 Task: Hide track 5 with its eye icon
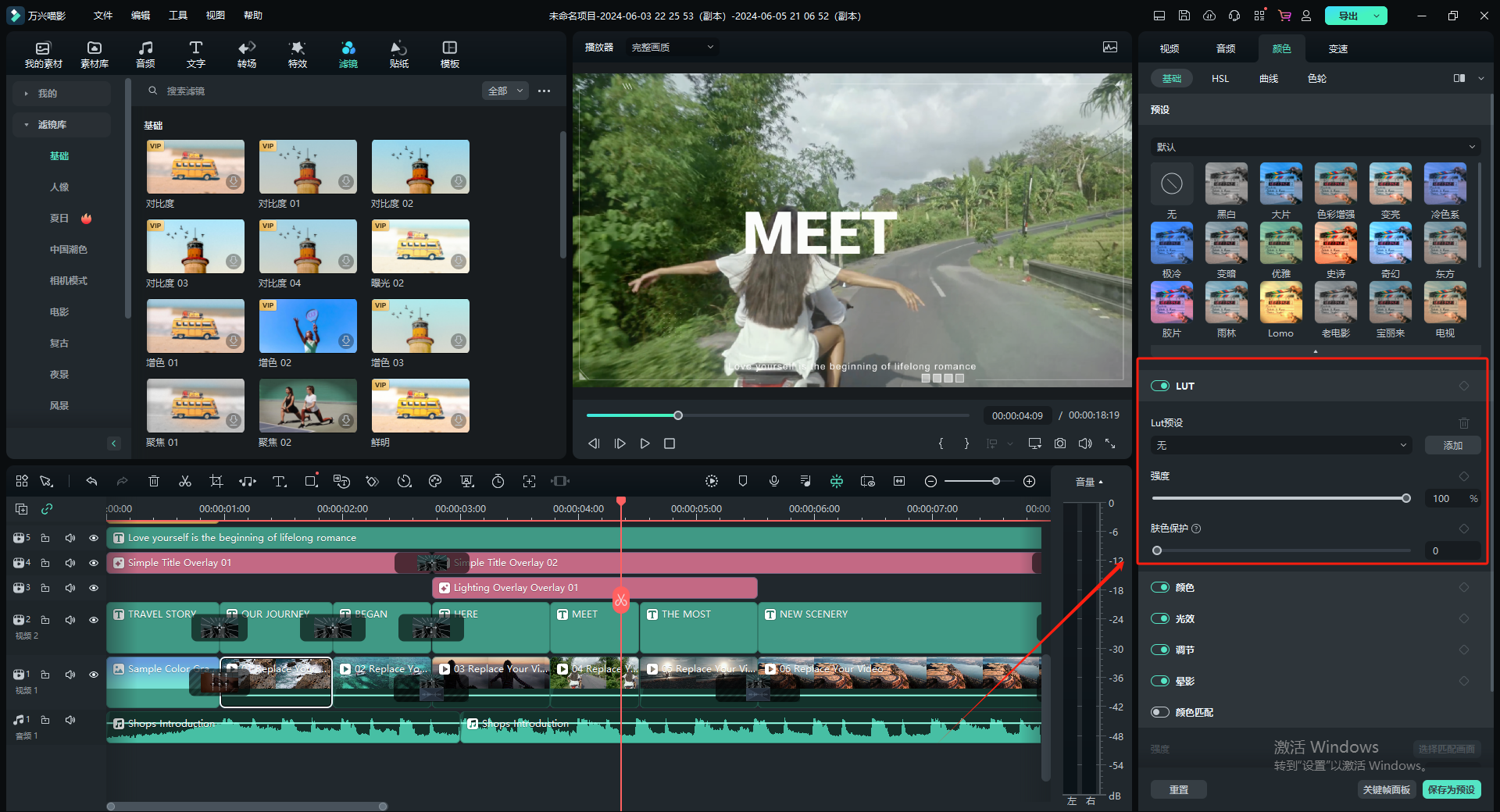pos(94,538)
